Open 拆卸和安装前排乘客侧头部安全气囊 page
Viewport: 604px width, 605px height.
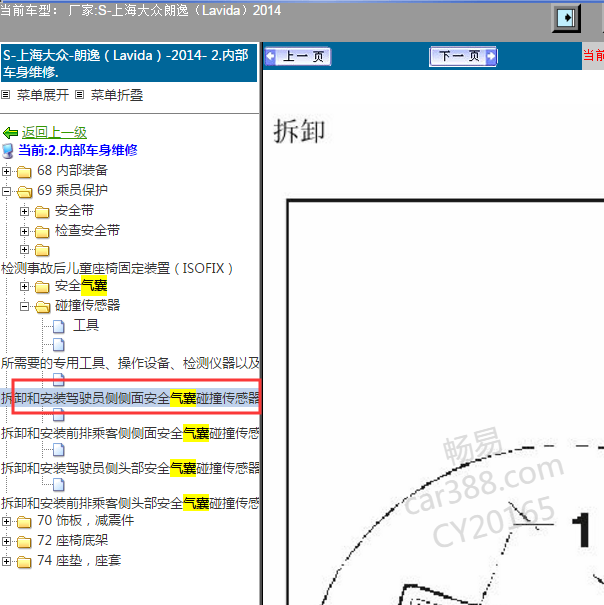coord(130,503)
